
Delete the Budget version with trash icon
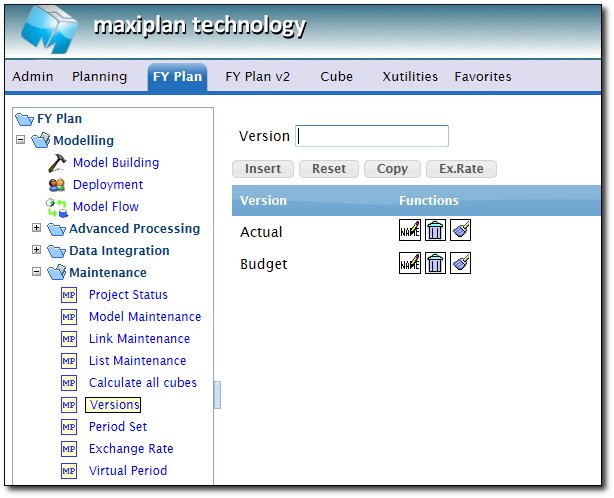(435, 264)
